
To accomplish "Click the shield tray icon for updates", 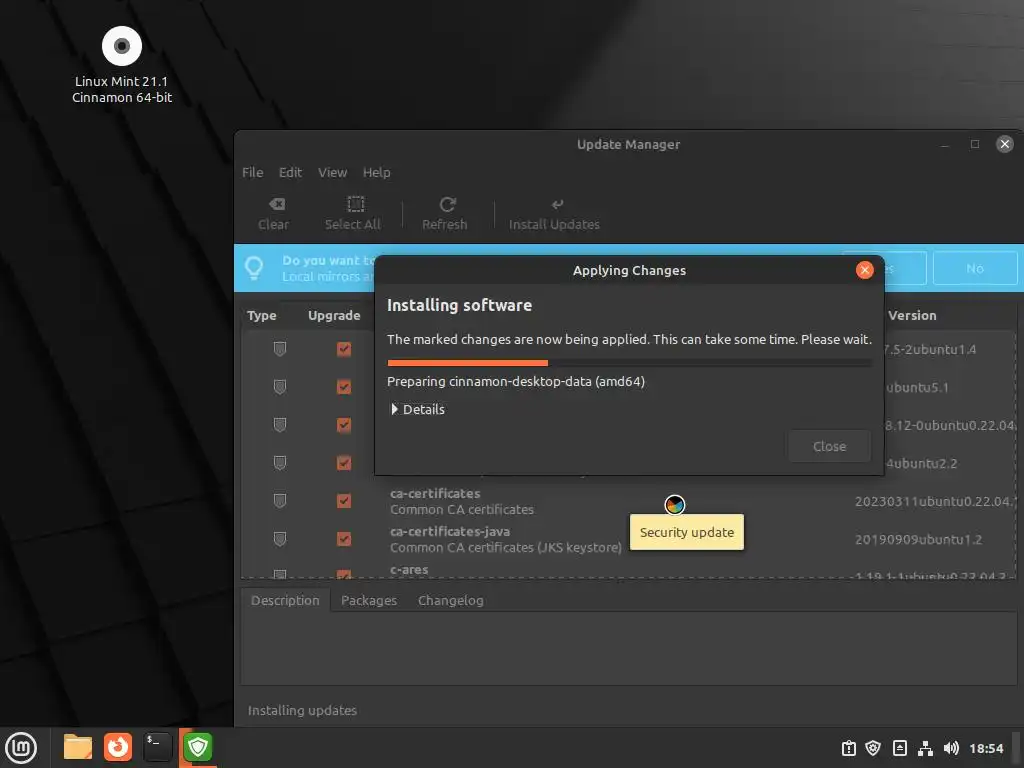I will click(x=873, y=748).
